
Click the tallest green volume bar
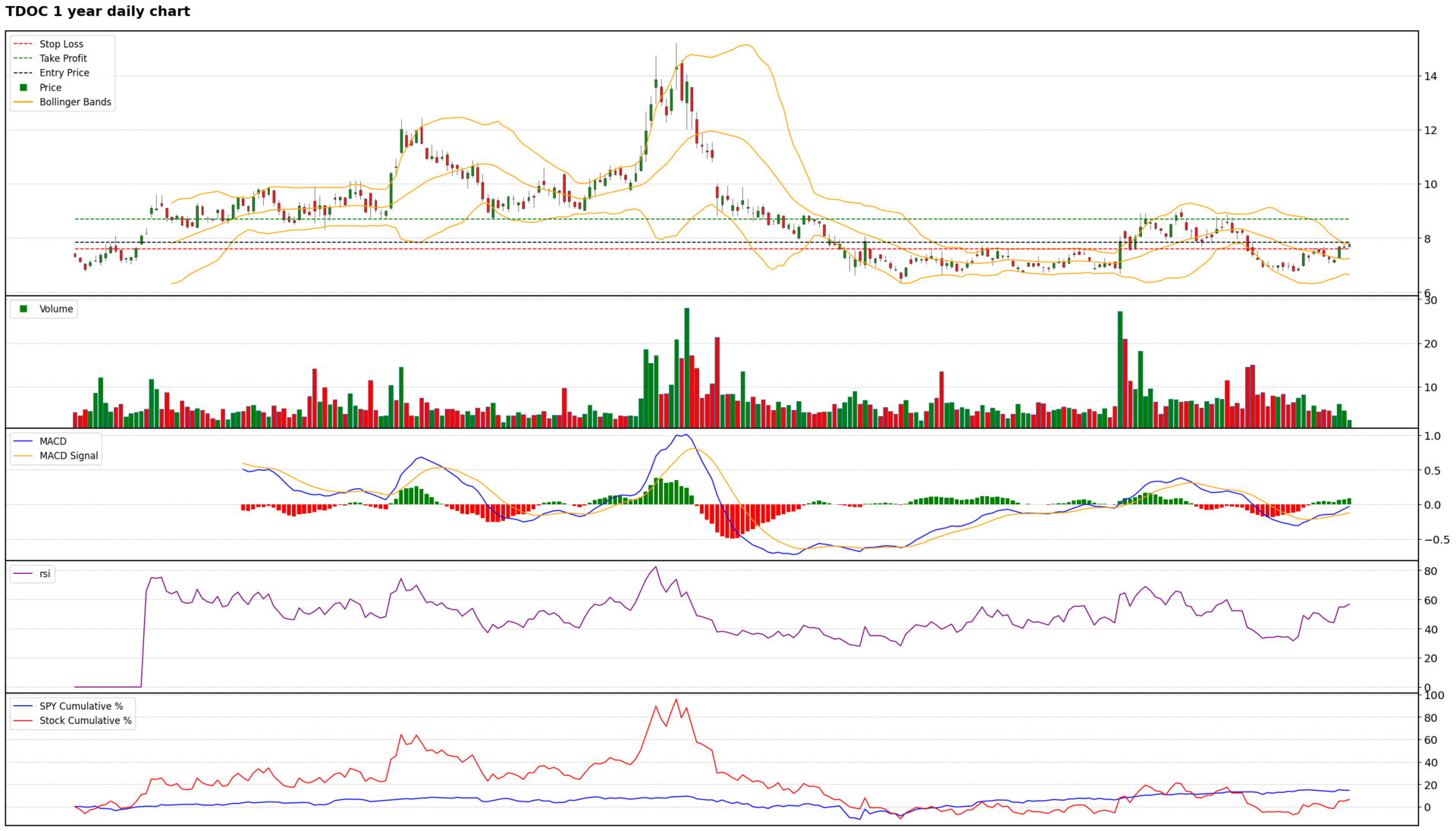pos(686,368)
